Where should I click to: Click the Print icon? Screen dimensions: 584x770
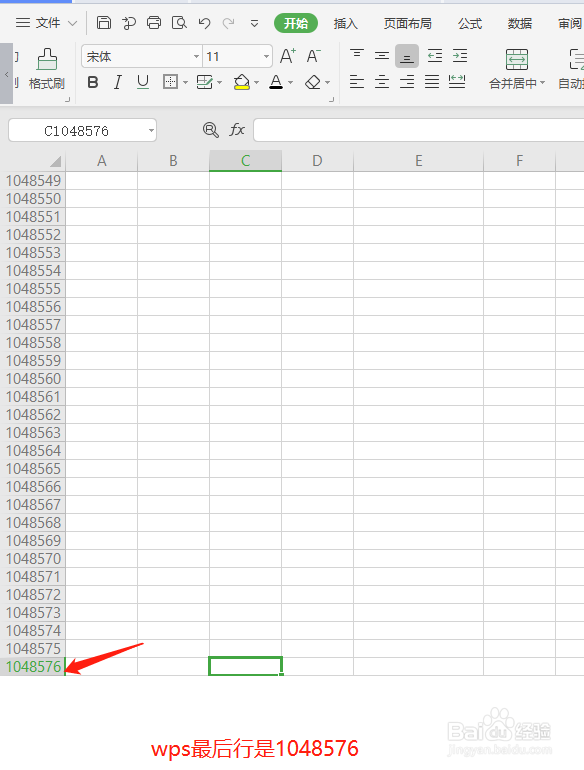(x=154, y=23)
